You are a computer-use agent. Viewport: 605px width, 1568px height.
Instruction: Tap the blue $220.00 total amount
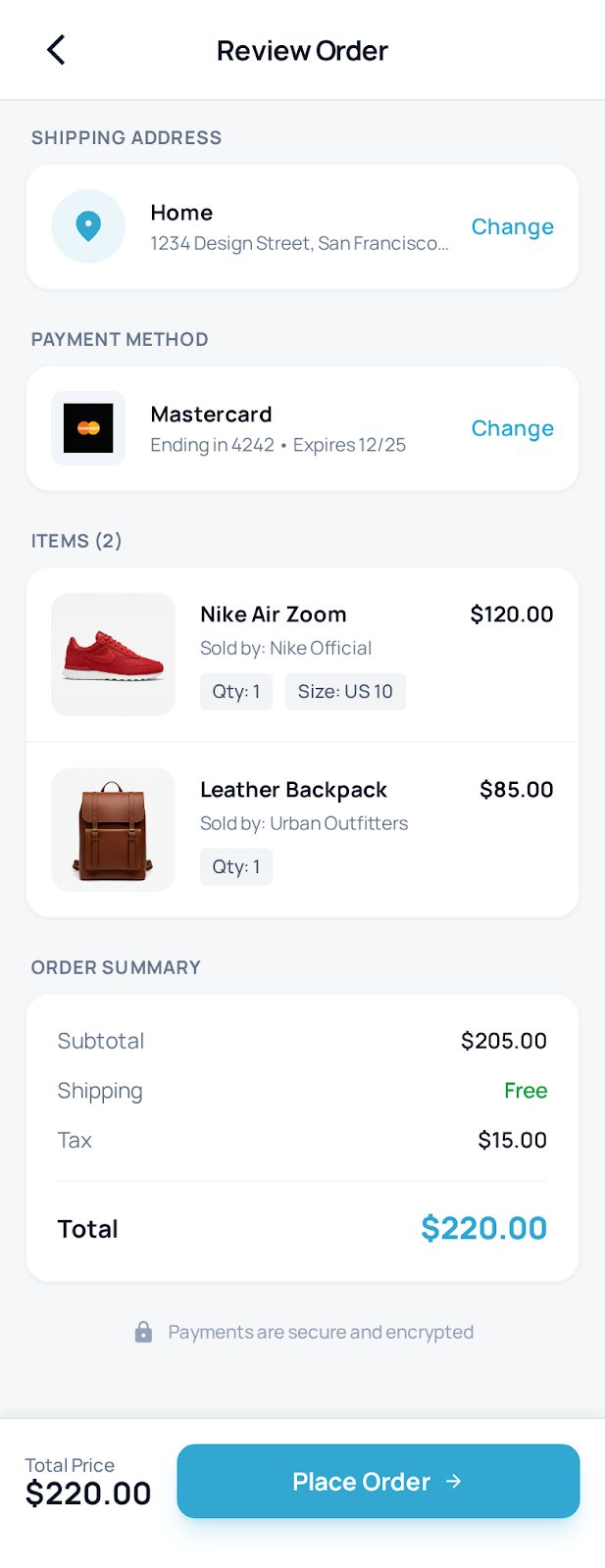(483, 1228)
